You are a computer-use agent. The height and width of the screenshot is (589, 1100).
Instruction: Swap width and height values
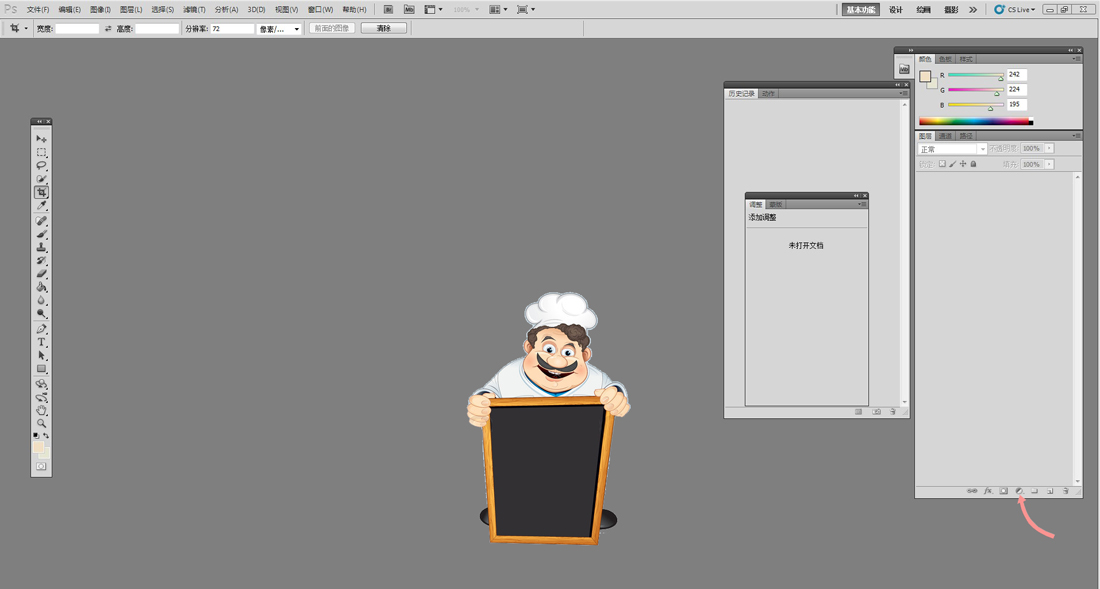pos(108,29)
